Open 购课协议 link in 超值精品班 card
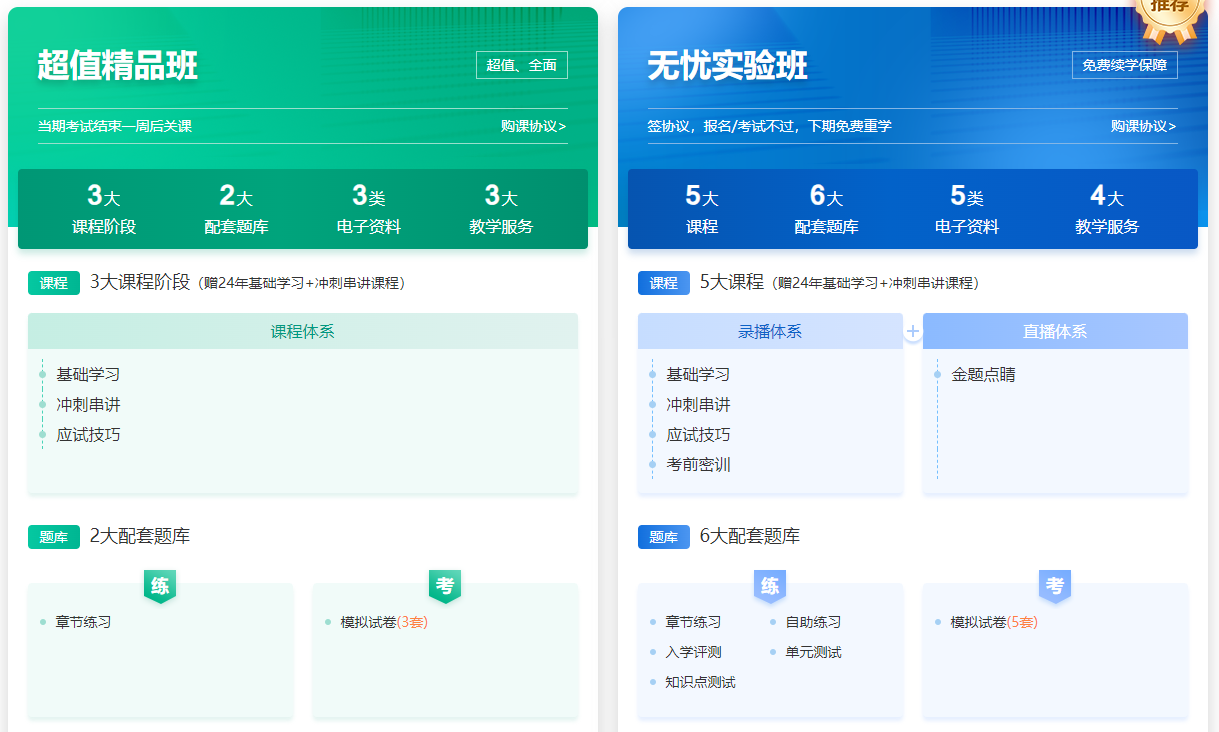 coord(534,126)
